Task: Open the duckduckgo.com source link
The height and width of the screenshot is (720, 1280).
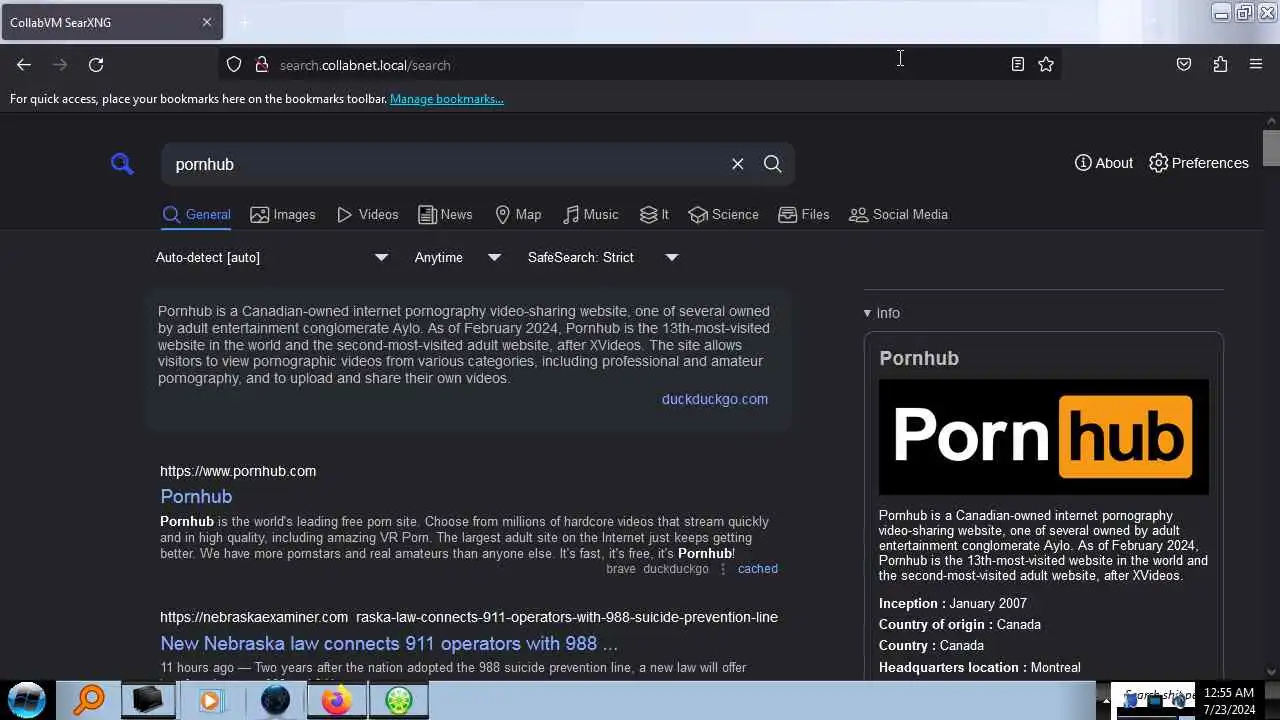Action: 715,399
